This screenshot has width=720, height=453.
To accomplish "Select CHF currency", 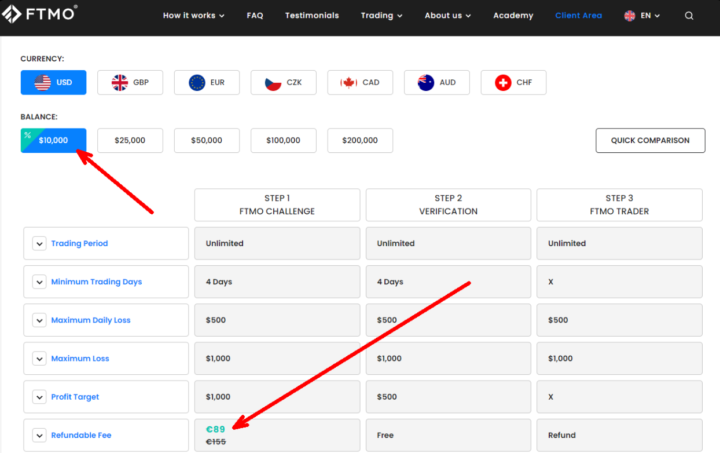I will tap(513, 82).
